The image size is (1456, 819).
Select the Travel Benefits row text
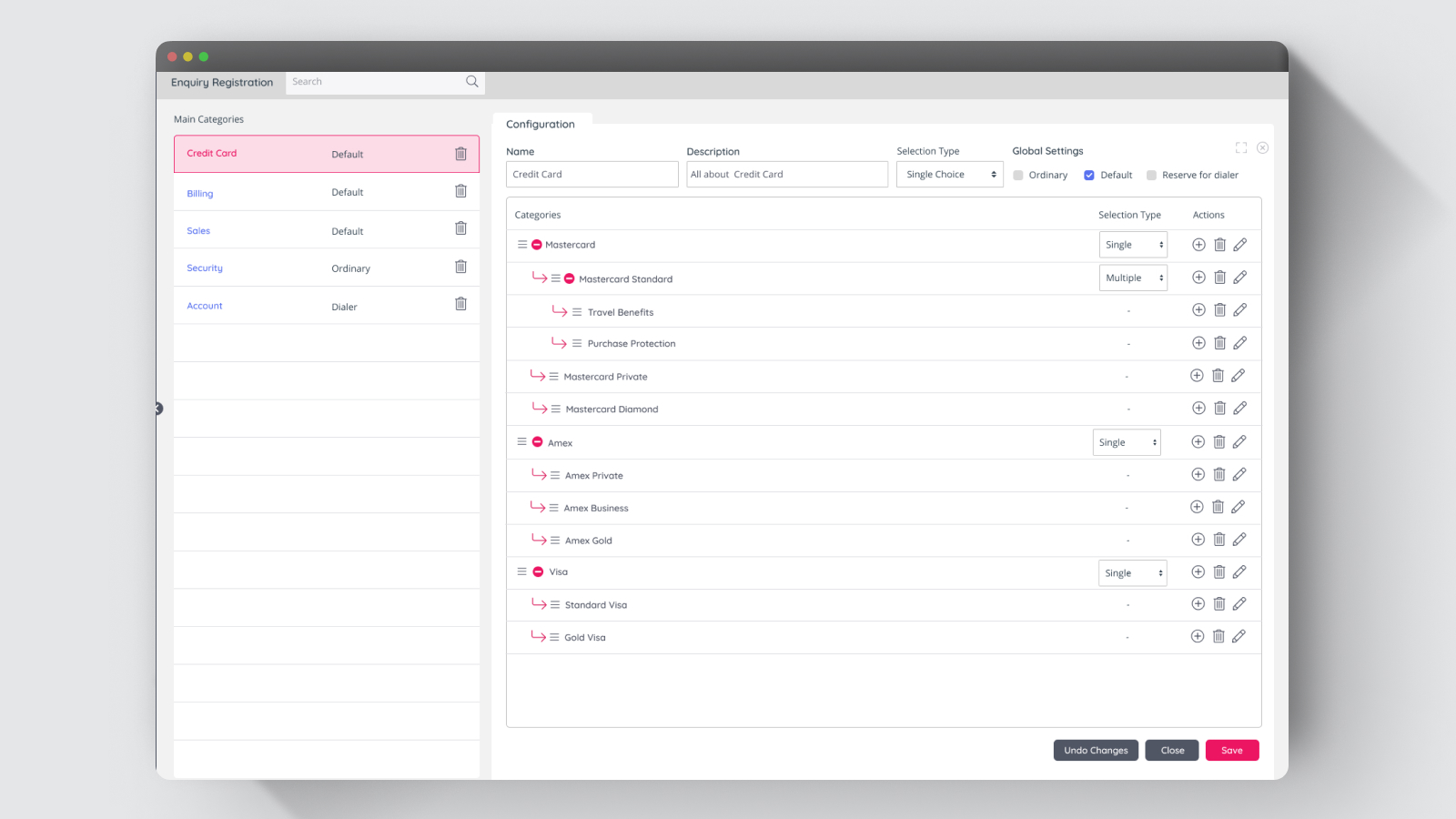(x=621, y=312)
